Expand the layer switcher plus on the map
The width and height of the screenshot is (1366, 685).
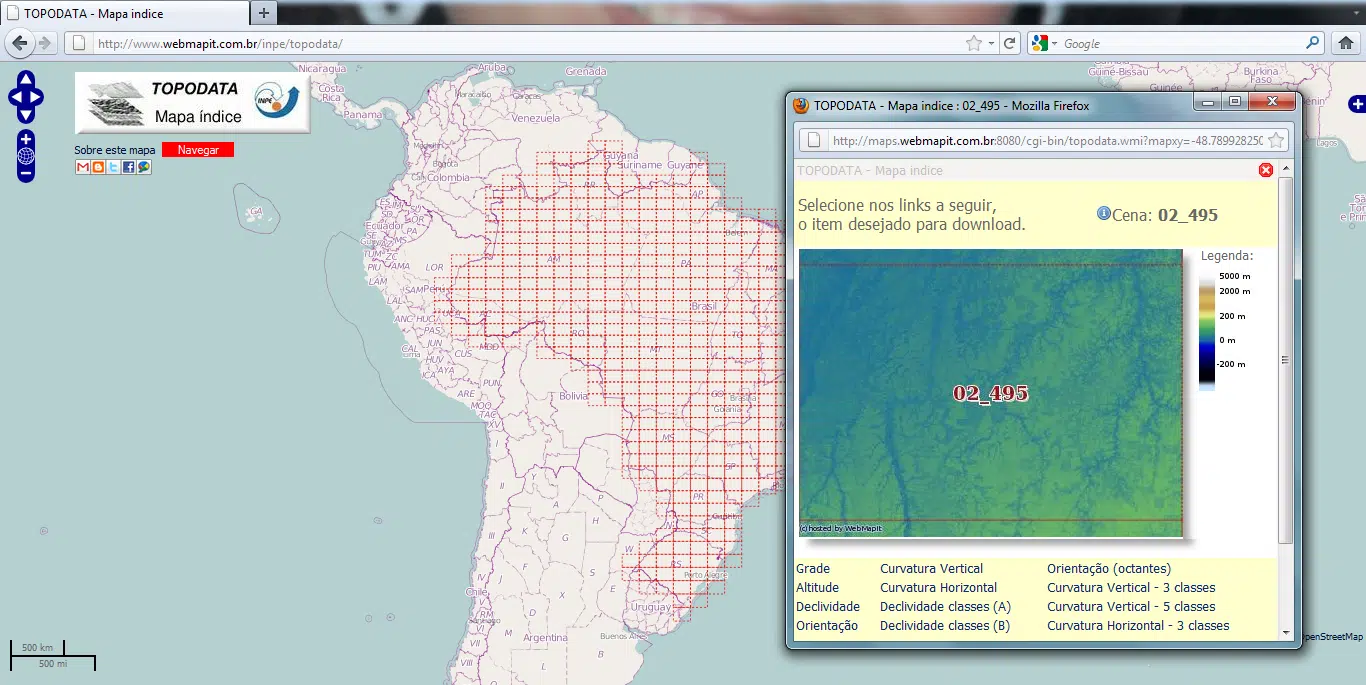pos(1357,104)
